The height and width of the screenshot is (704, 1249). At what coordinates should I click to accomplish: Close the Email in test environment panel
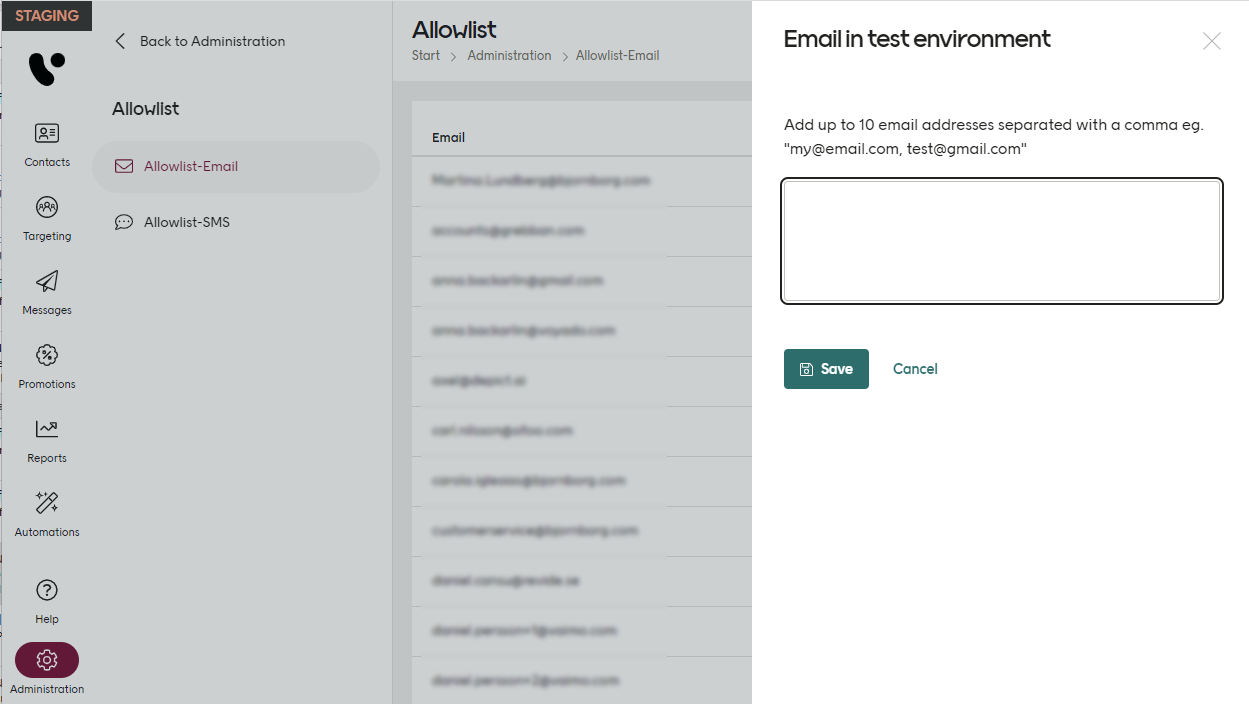[x=1211, y=41]
